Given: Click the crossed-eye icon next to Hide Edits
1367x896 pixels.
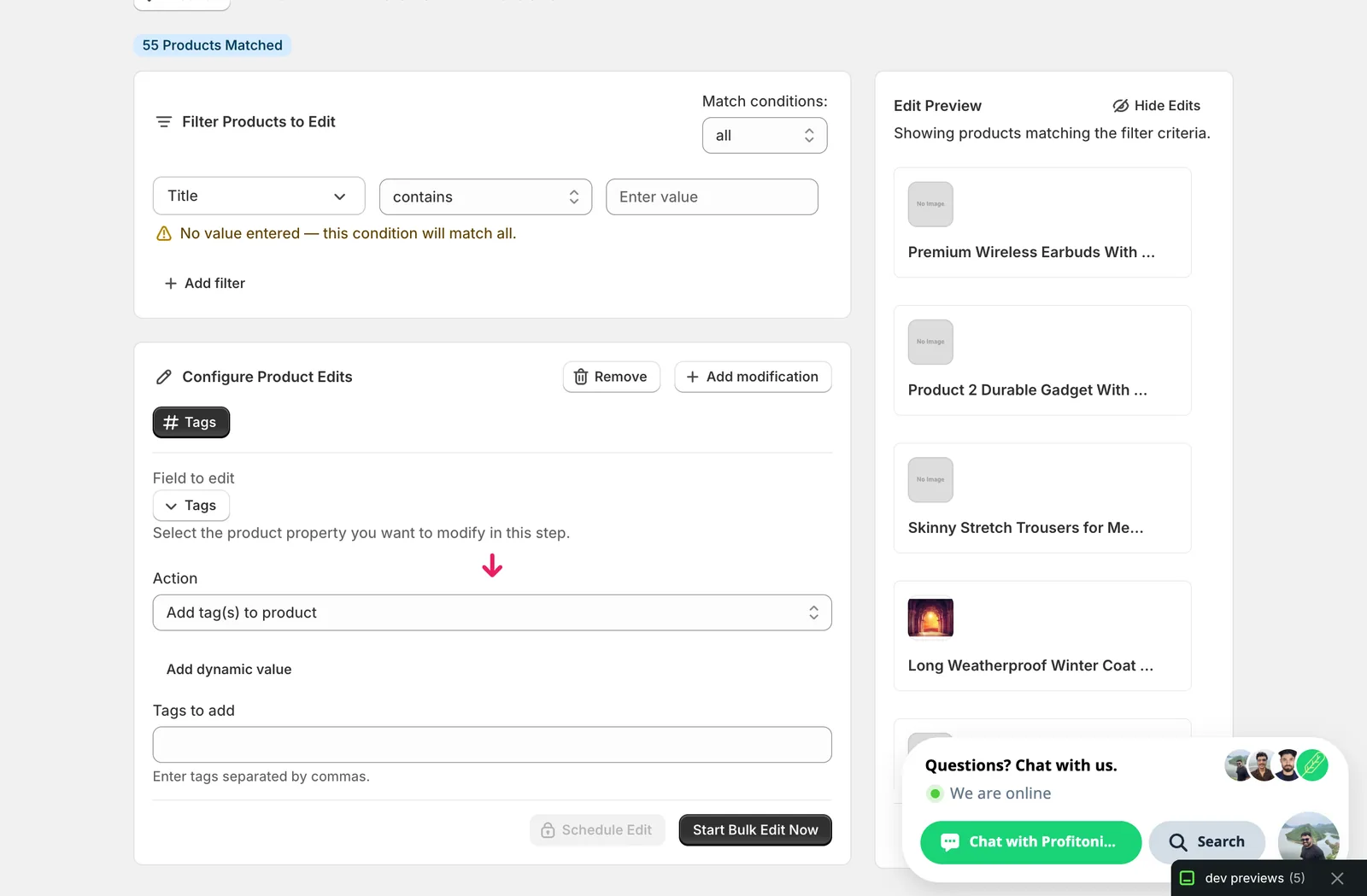Looking at the screenshot, I should tap(1121, 106).
